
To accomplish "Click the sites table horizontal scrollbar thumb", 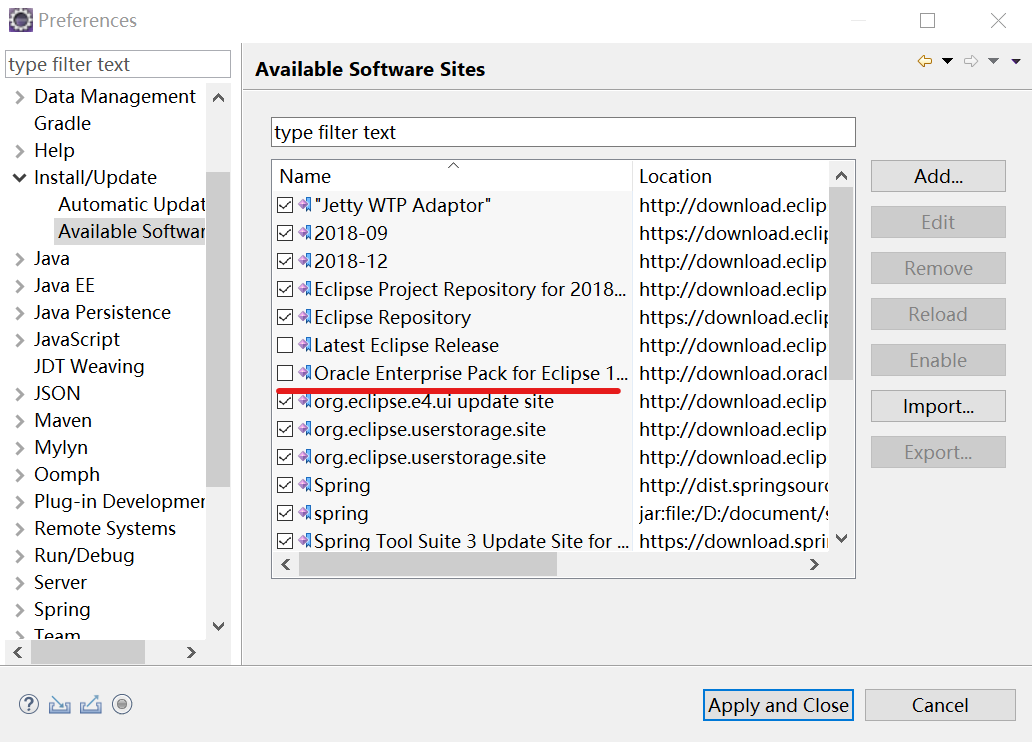I will (428, 564).
